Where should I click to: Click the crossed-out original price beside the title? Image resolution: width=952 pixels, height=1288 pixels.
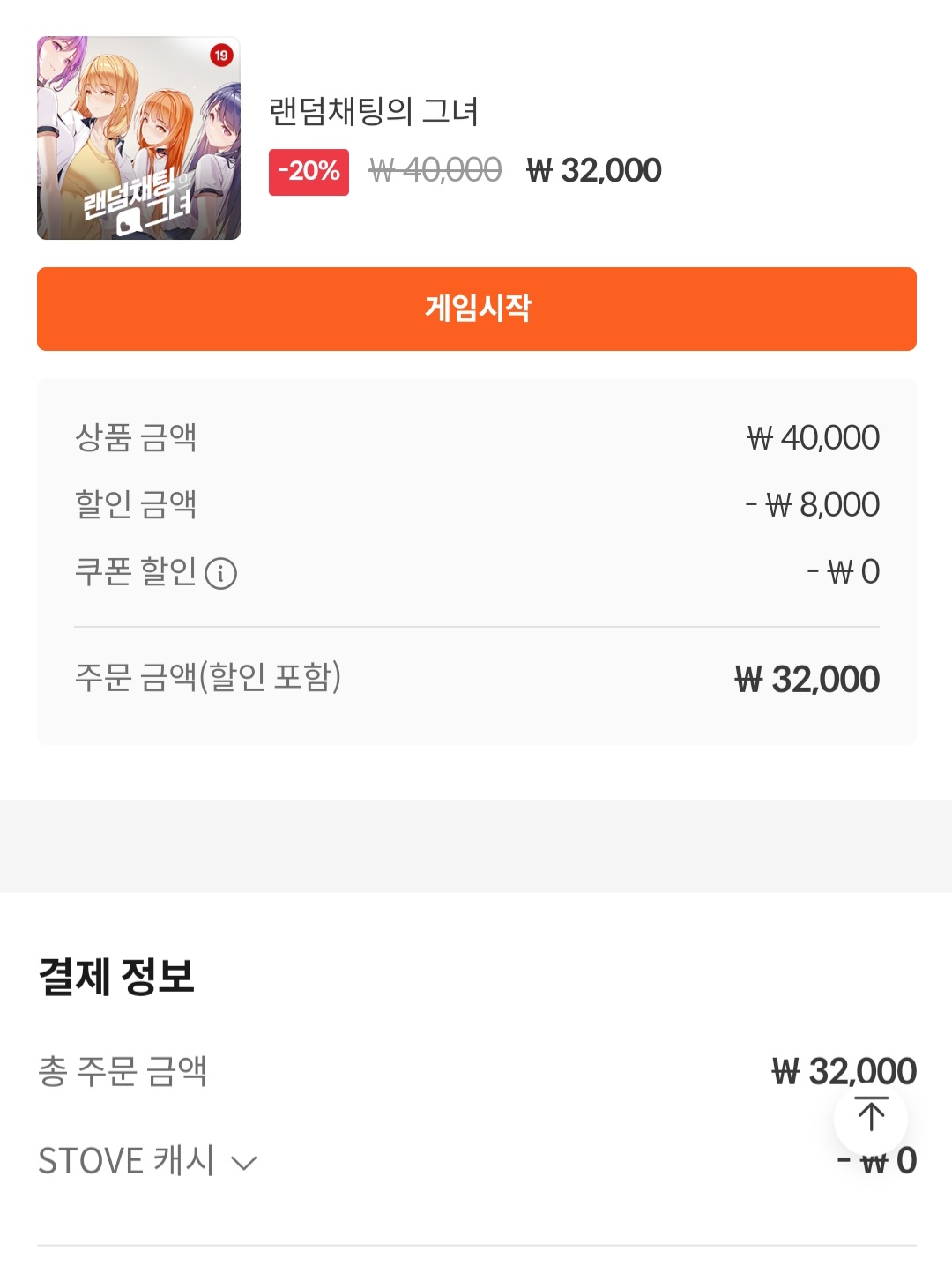click(435, 170)
